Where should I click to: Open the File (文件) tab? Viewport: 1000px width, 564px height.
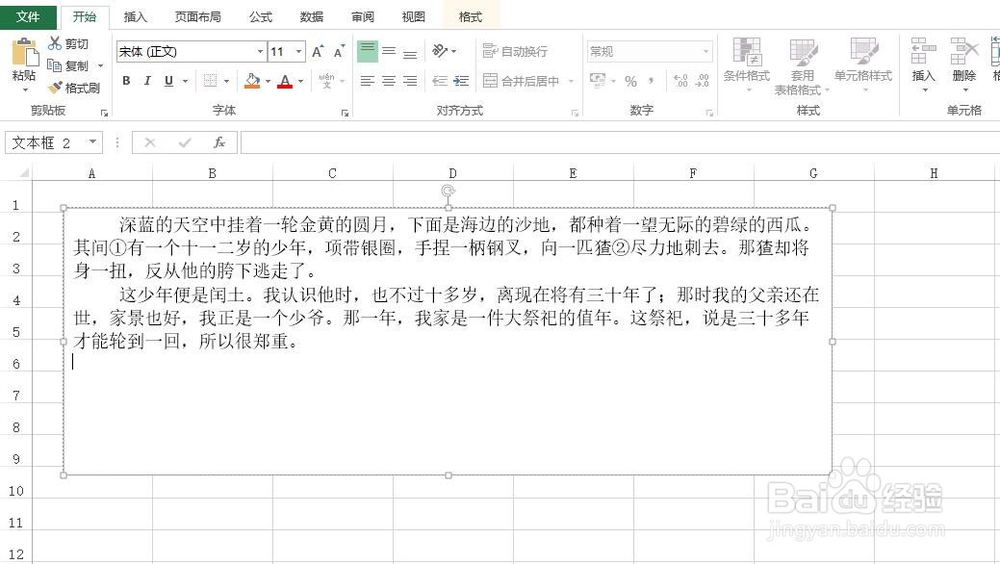click(28, 17)
